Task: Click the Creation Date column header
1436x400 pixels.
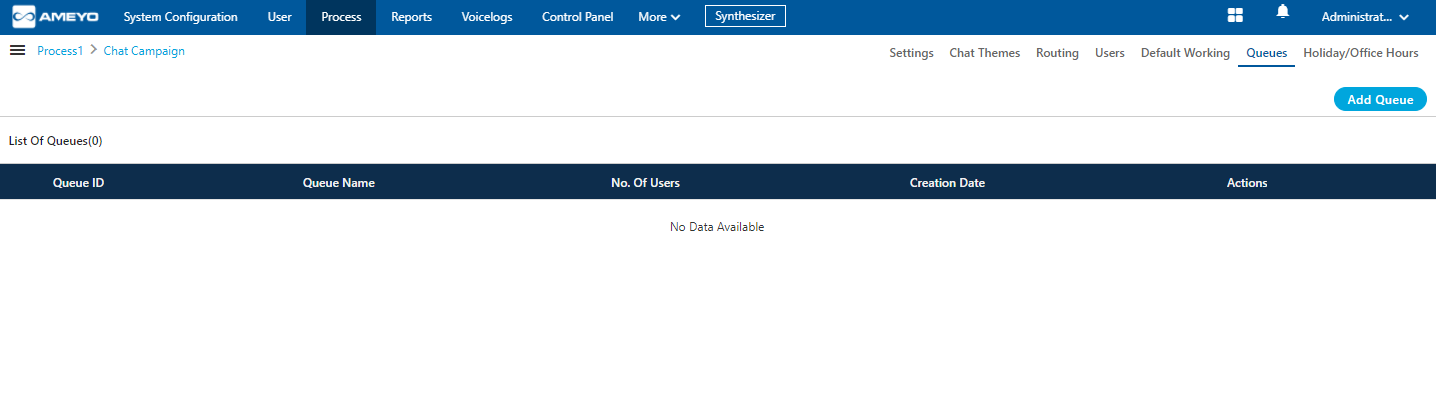Action: pos(947,183)
